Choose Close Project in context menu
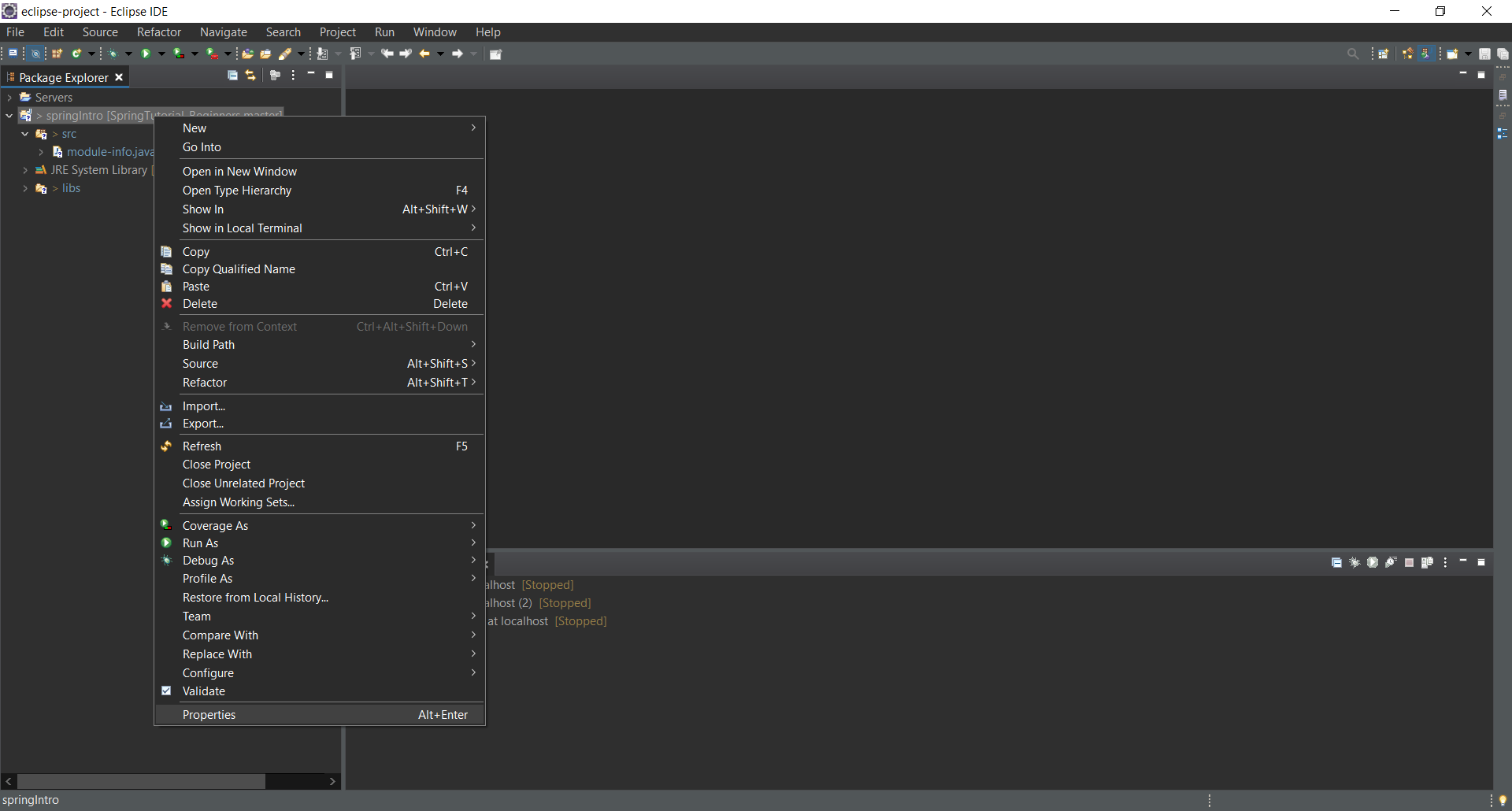Screen dimensions: 1512x811 click(x=320, y=465)
